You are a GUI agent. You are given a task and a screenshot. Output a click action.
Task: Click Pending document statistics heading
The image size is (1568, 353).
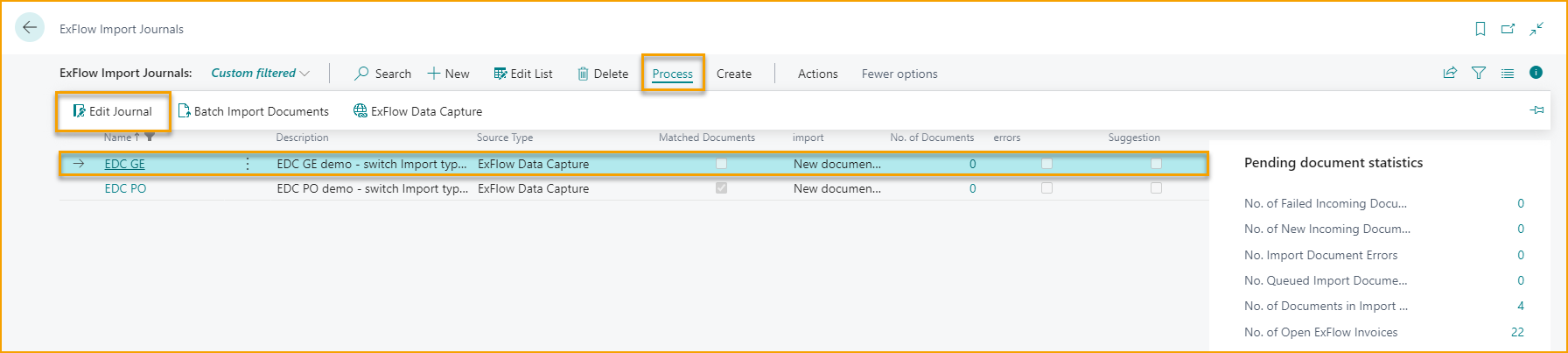pos(1333,162)
